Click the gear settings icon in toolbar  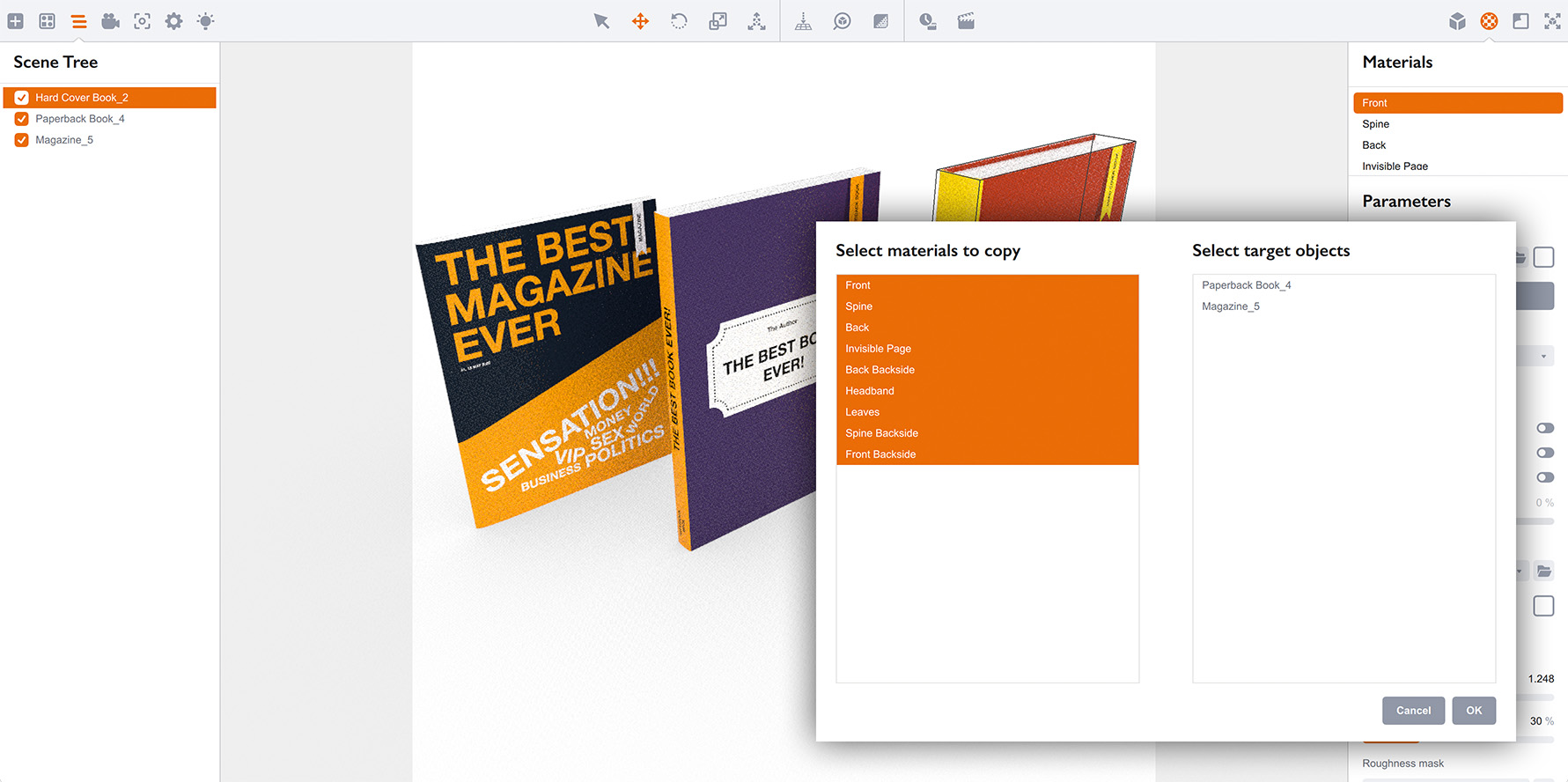174,21
